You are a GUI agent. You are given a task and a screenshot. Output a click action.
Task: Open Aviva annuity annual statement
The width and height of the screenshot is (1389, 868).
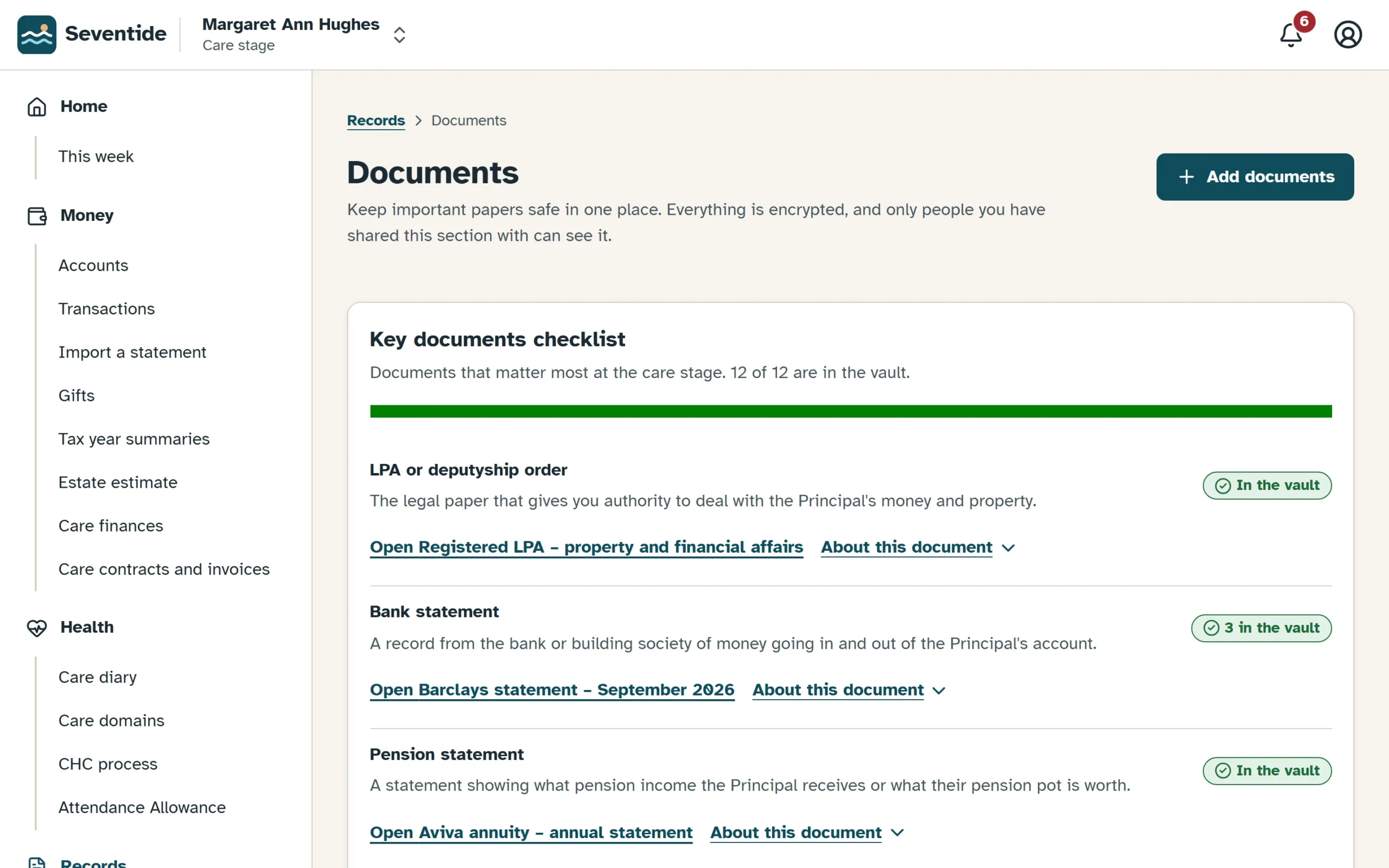tap(531, 832)
